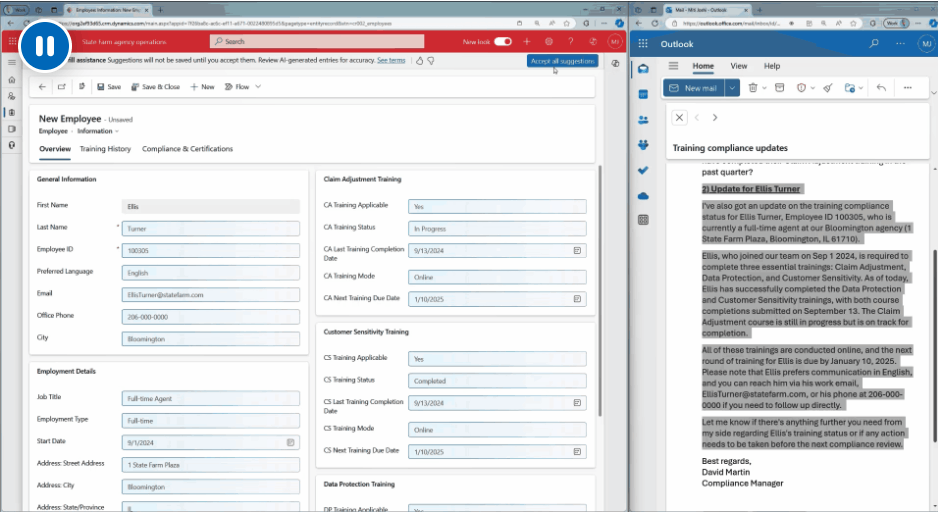The image size is (938, 512).
Task: Close the Training compliance updates email
Action: pos(679,117)
